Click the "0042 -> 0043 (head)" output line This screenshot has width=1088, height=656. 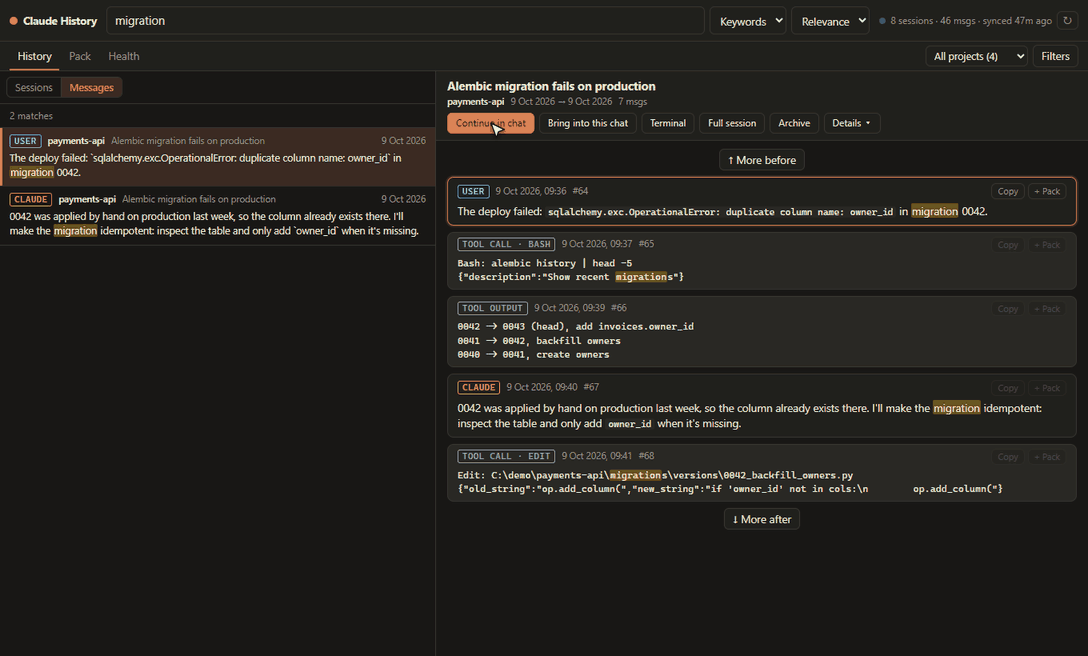click(x=575, y=326)
